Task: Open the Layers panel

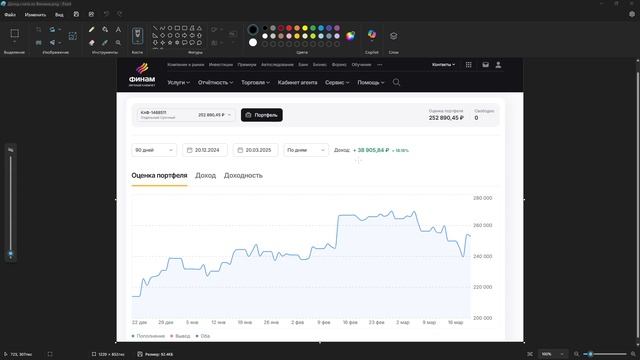Action: coord(393,36)
